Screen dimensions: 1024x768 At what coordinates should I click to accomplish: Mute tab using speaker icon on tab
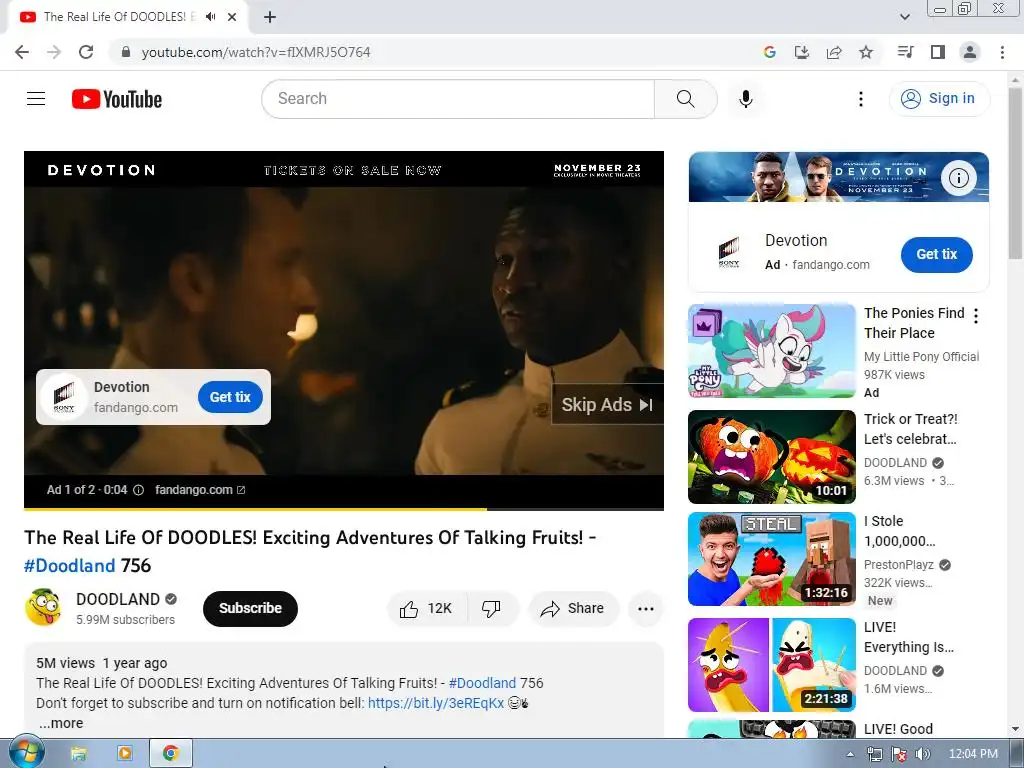click(210, 17)
